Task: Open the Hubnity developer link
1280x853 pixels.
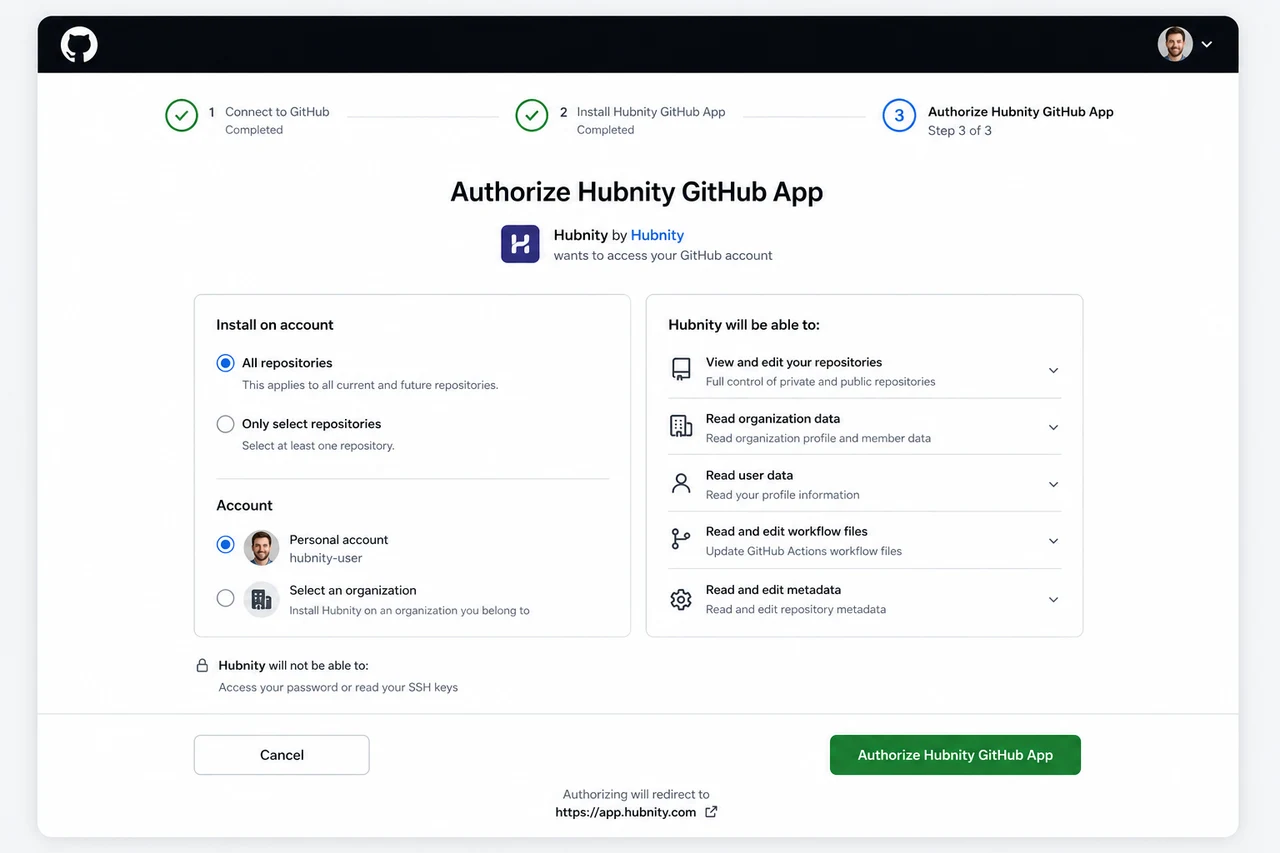Action: pos(657,235)
